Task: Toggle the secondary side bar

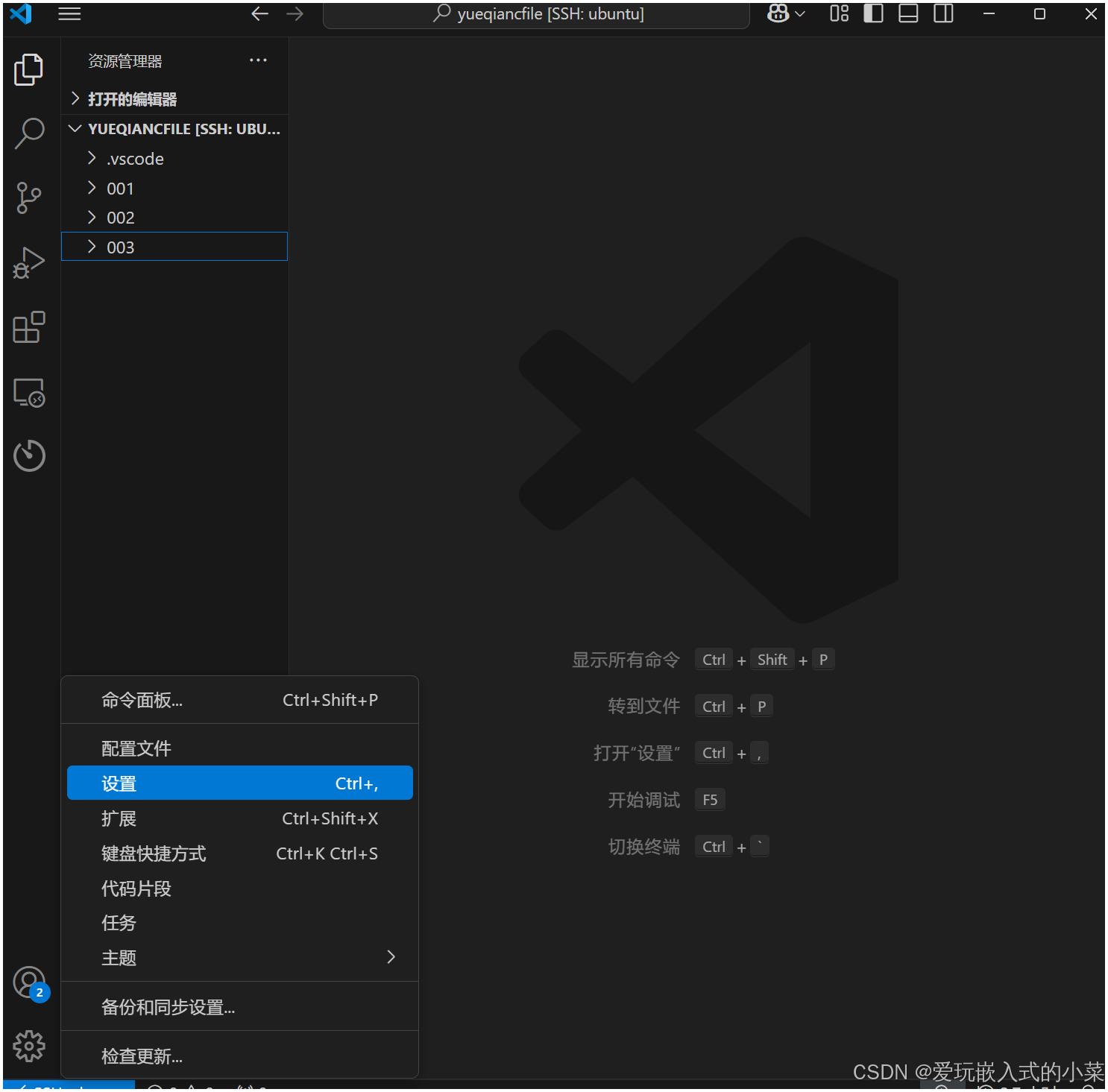Action: click(943, 13)
